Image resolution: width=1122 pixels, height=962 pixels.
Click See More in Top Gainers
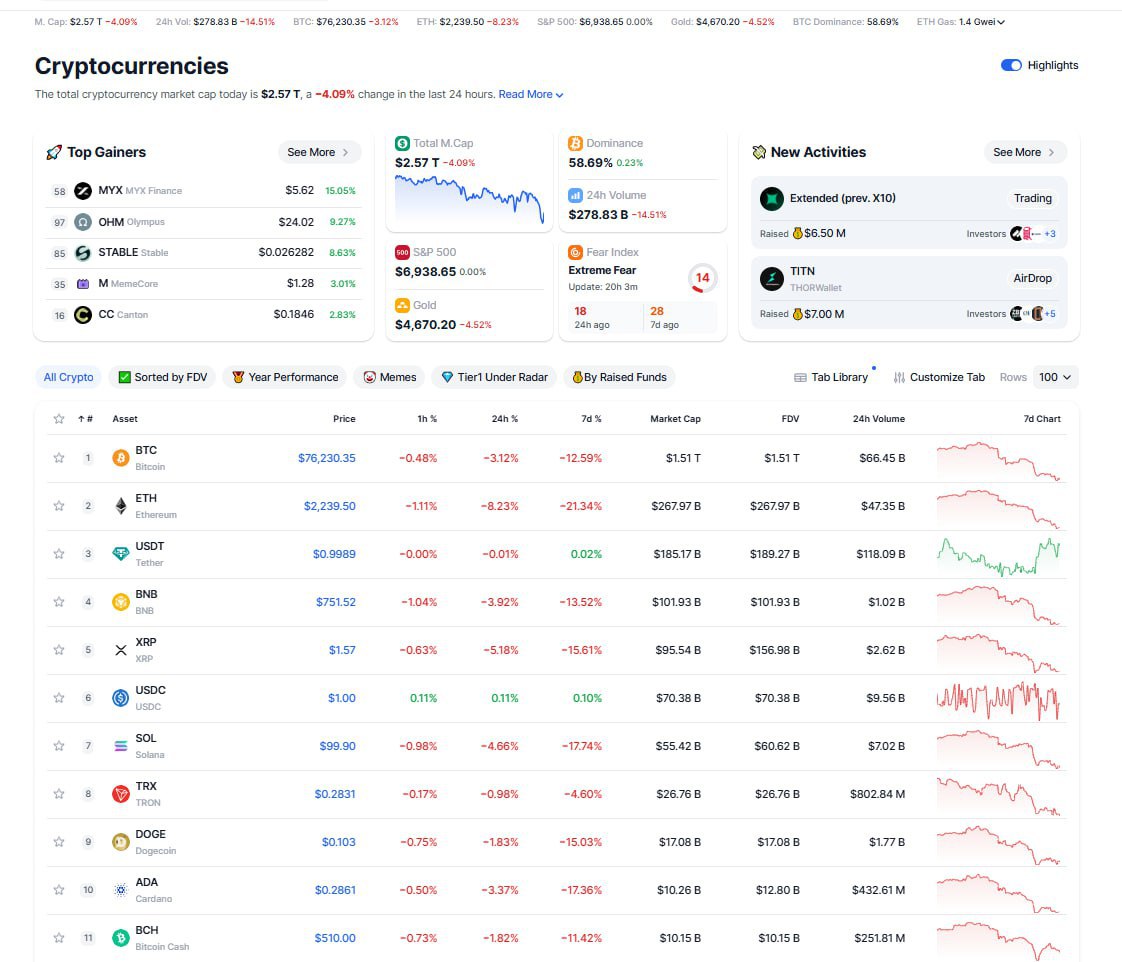pyautogui.click(x=319, y=152)
